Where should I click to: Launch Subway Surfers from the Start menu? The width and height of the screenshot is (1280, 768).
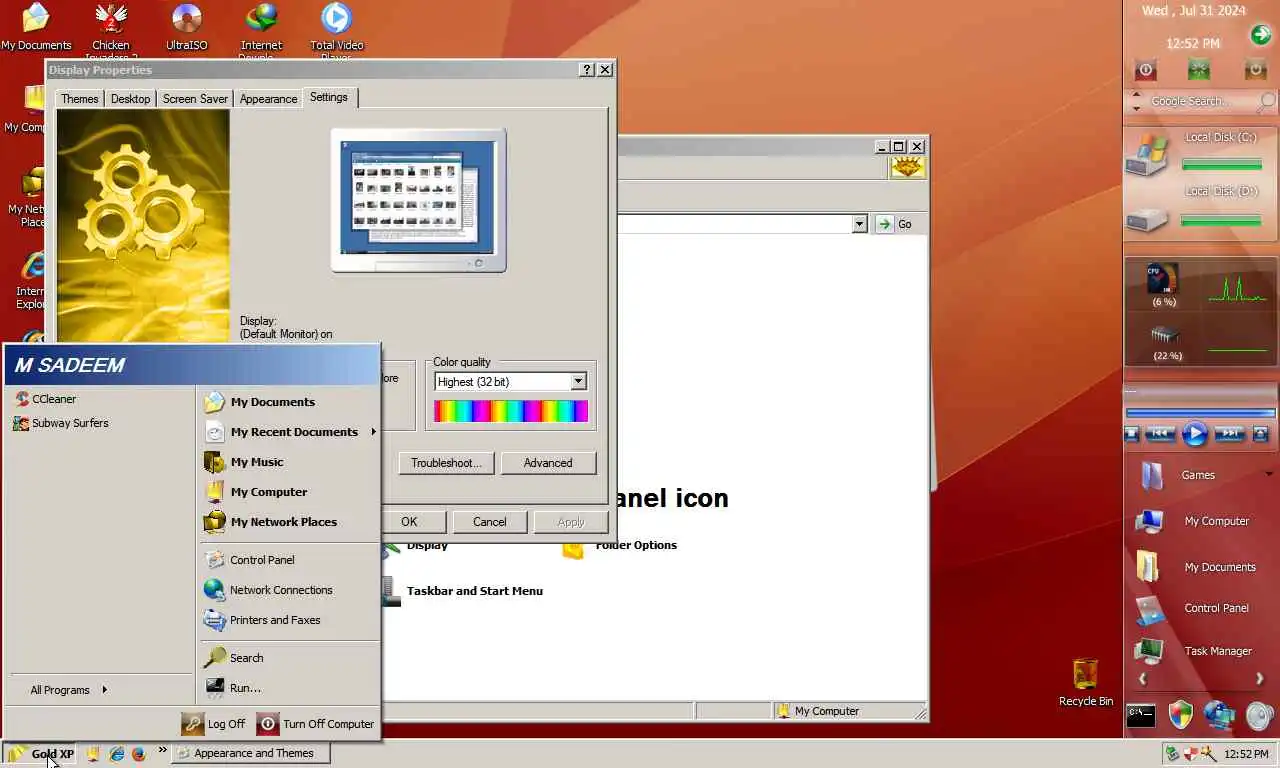(61, 423)
